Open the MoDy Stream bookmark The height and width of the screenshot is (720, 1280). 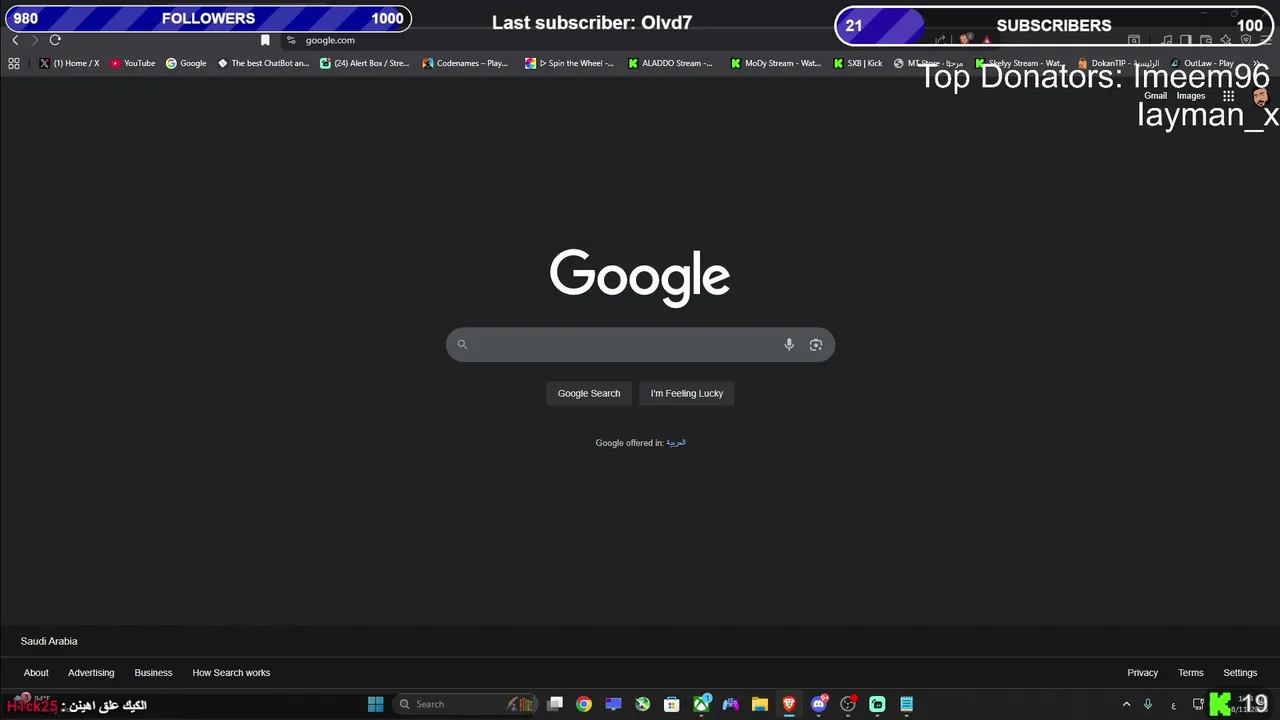click(776, 63)
